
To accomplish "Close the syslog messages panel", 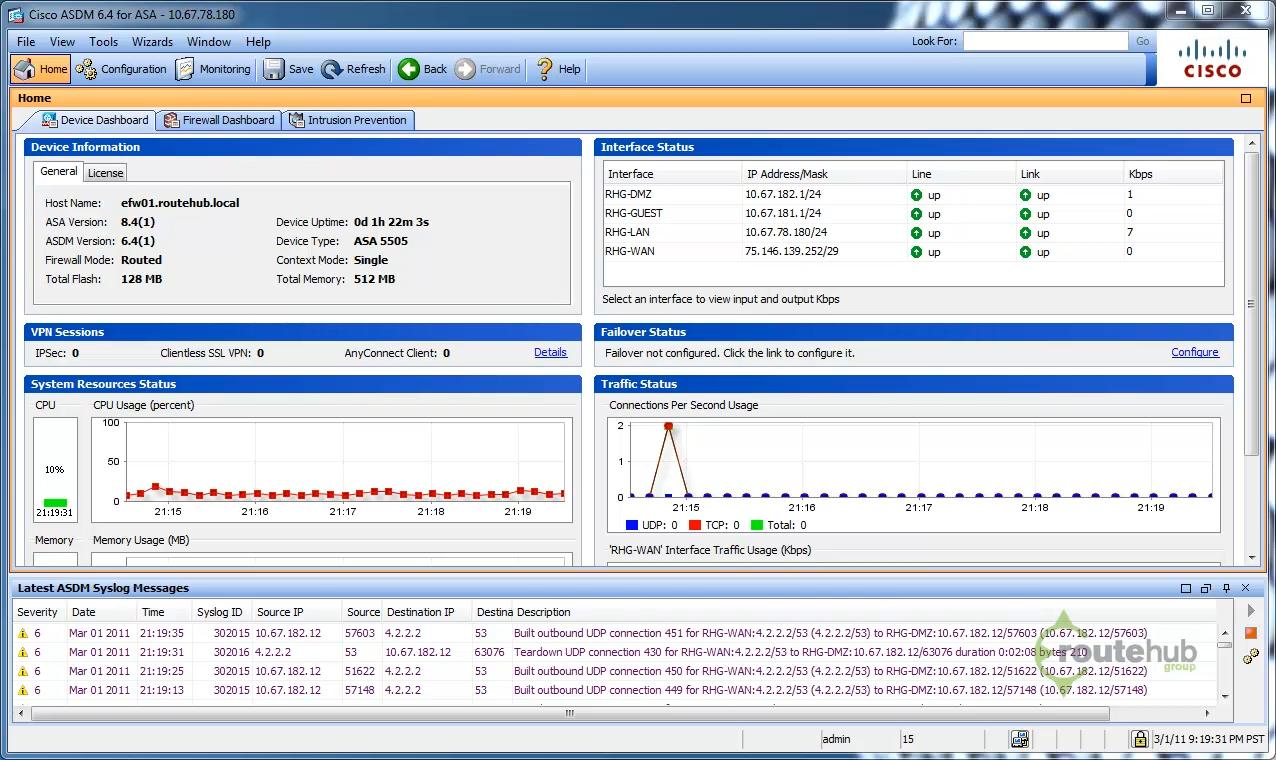I will tap(1245, 588).
